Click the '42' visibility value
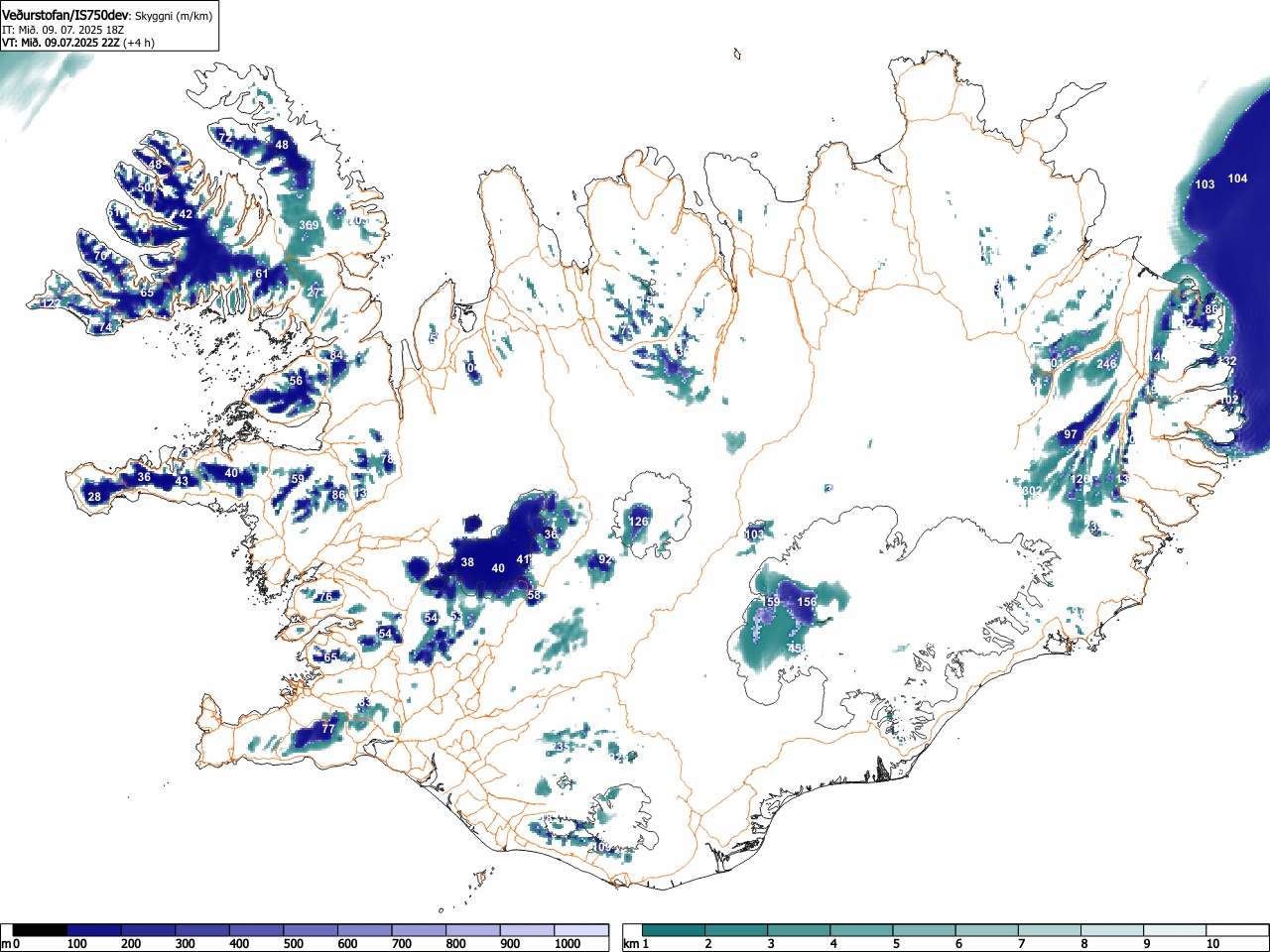The image size is (1270, 952). tap(186, 214)
